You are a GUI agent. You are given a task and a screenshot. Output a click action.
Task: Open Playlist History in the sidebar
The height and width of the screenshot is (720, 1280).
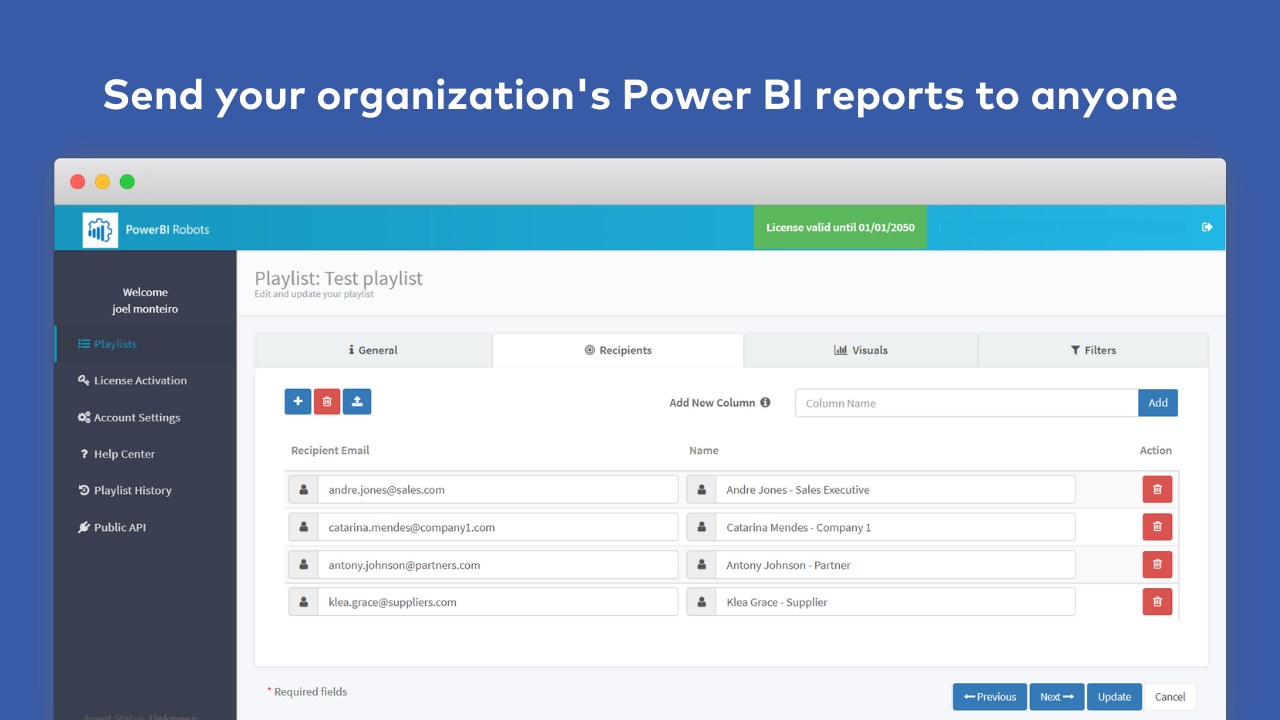146,491
